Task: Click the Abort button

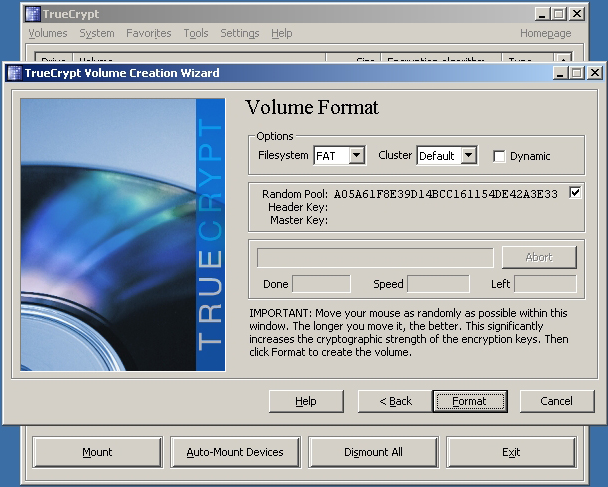Action: [x=539, y=257]
